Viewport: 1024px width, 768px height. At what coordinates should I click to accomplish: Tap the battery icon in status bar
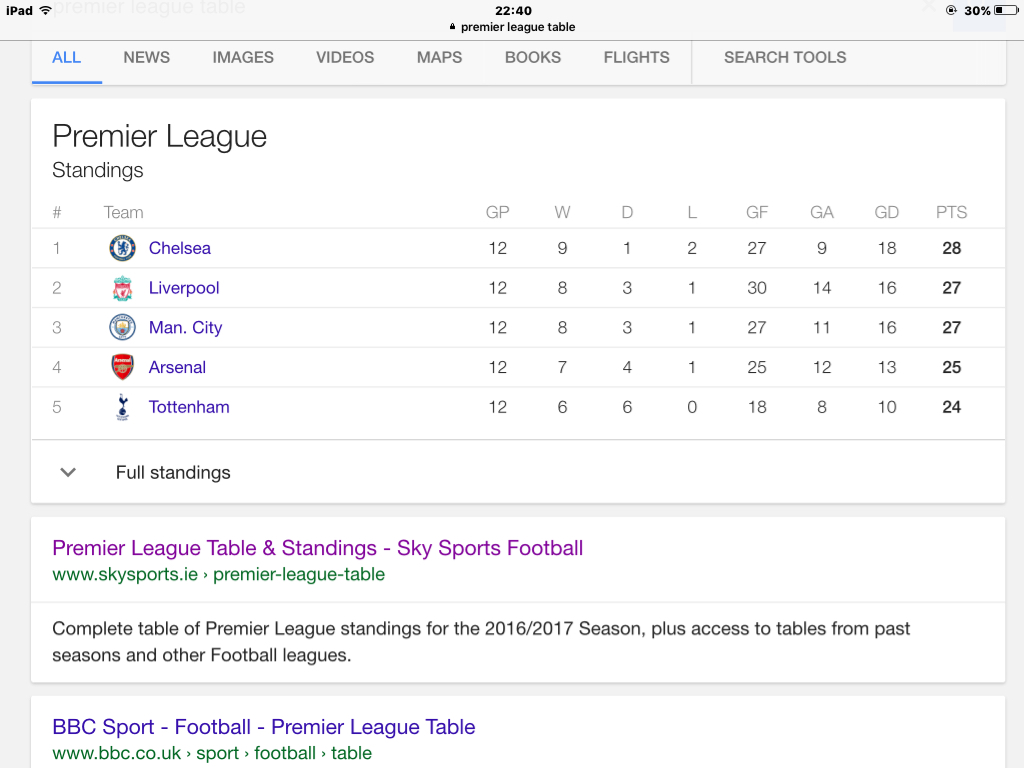[1005, 11]
